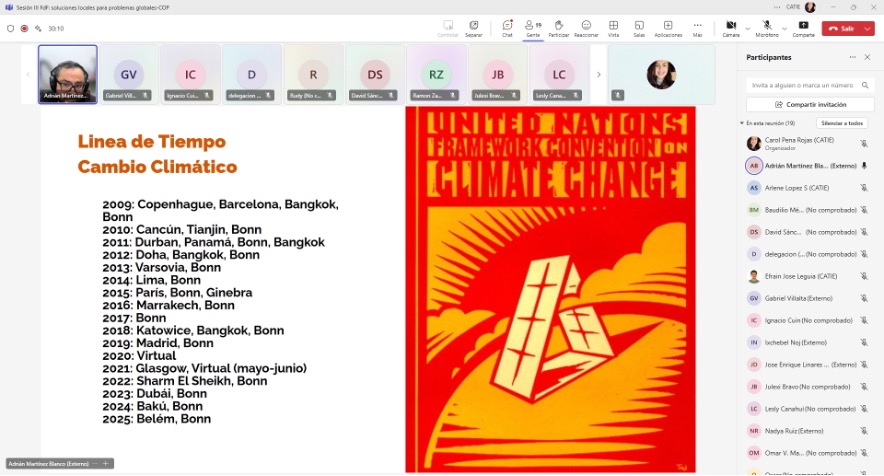Open the participants panel ellipsis options
Screen dimensions: 884x476
pyautogui.click(x=852, y=57)
